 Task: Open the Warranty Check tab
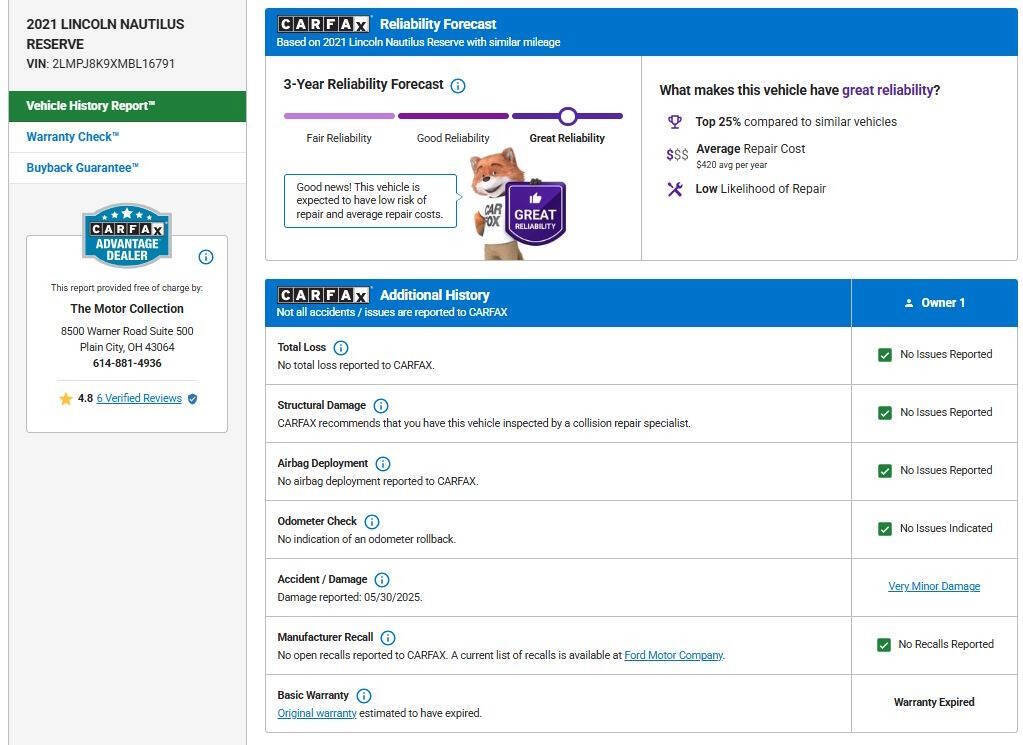pos(73,137)
